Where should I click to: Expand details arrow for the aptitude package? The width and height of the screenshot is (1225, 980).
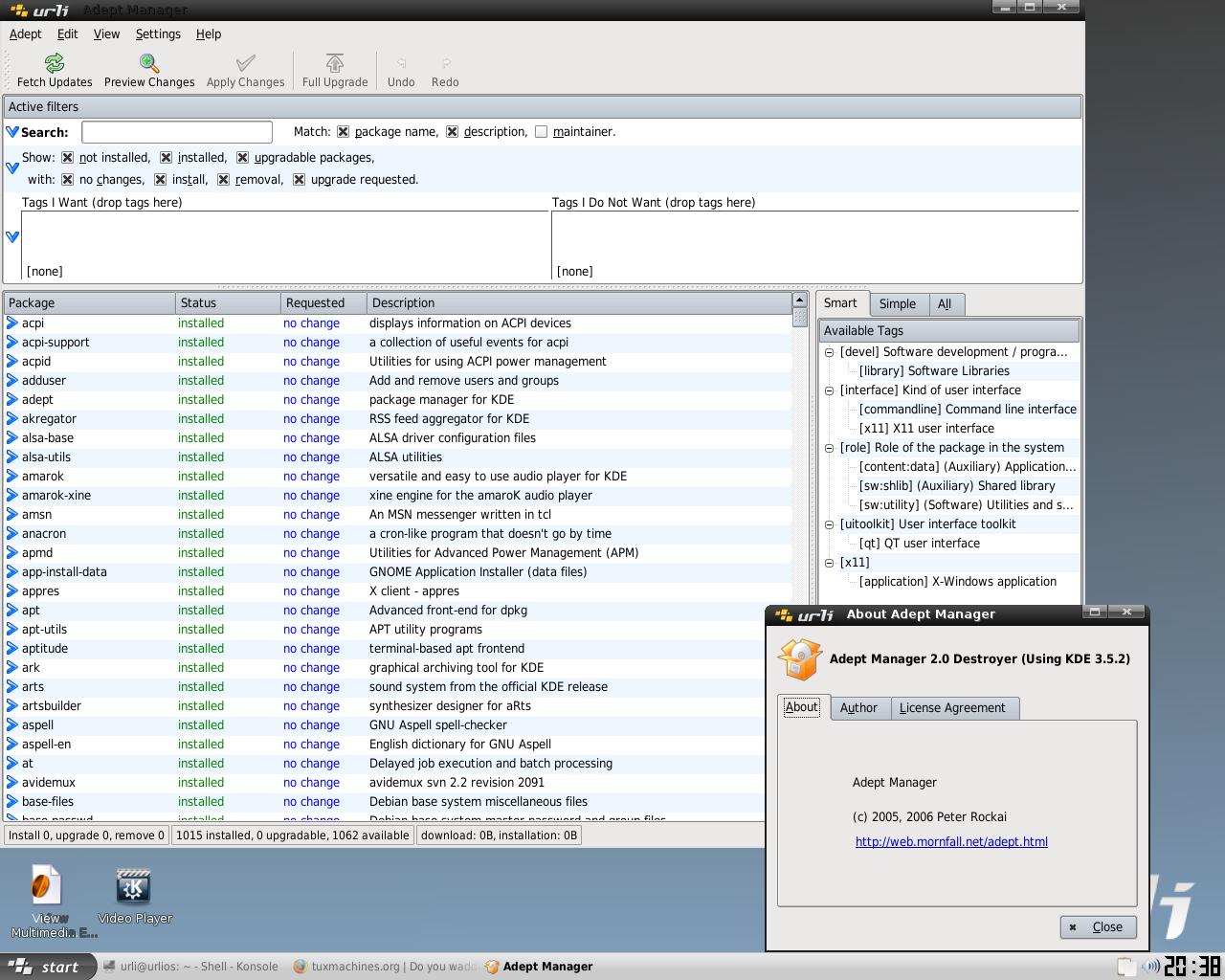(13, 649)
